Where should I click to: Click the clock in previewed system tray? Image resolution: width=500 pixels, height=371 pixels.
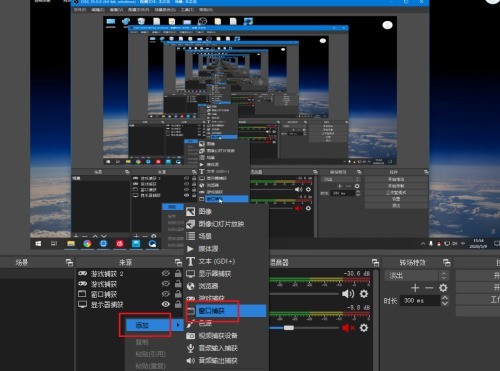(478, 244)
